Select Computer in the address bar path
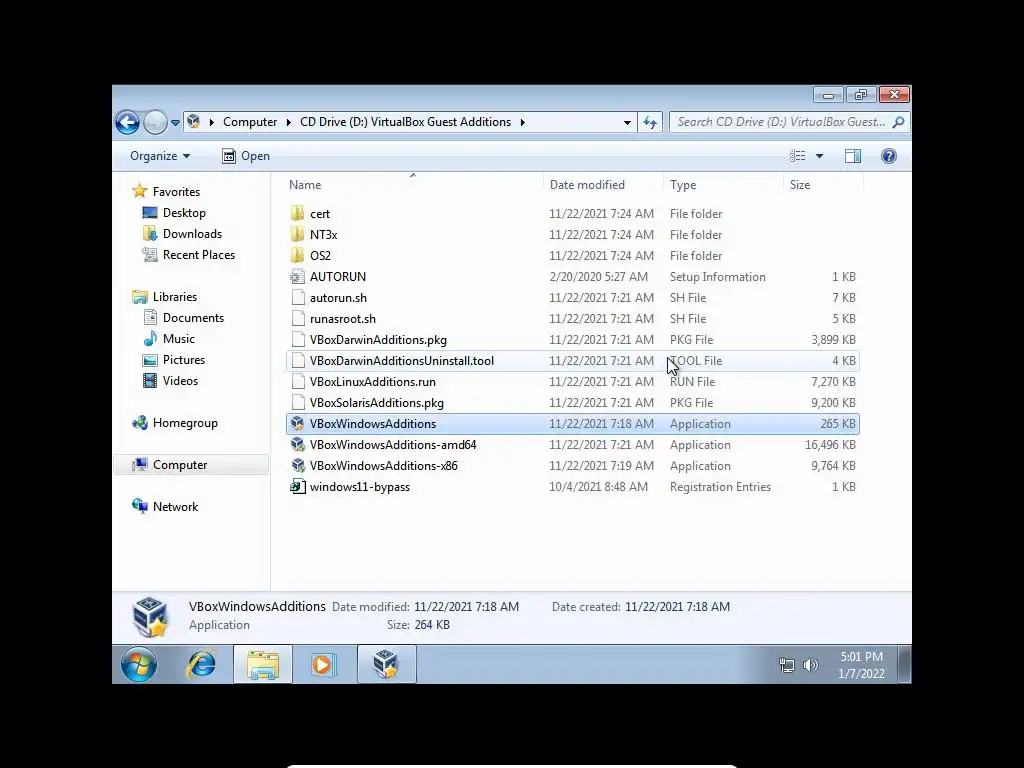The height and width of the screenshot is (768, 1024). click(250, 122)
